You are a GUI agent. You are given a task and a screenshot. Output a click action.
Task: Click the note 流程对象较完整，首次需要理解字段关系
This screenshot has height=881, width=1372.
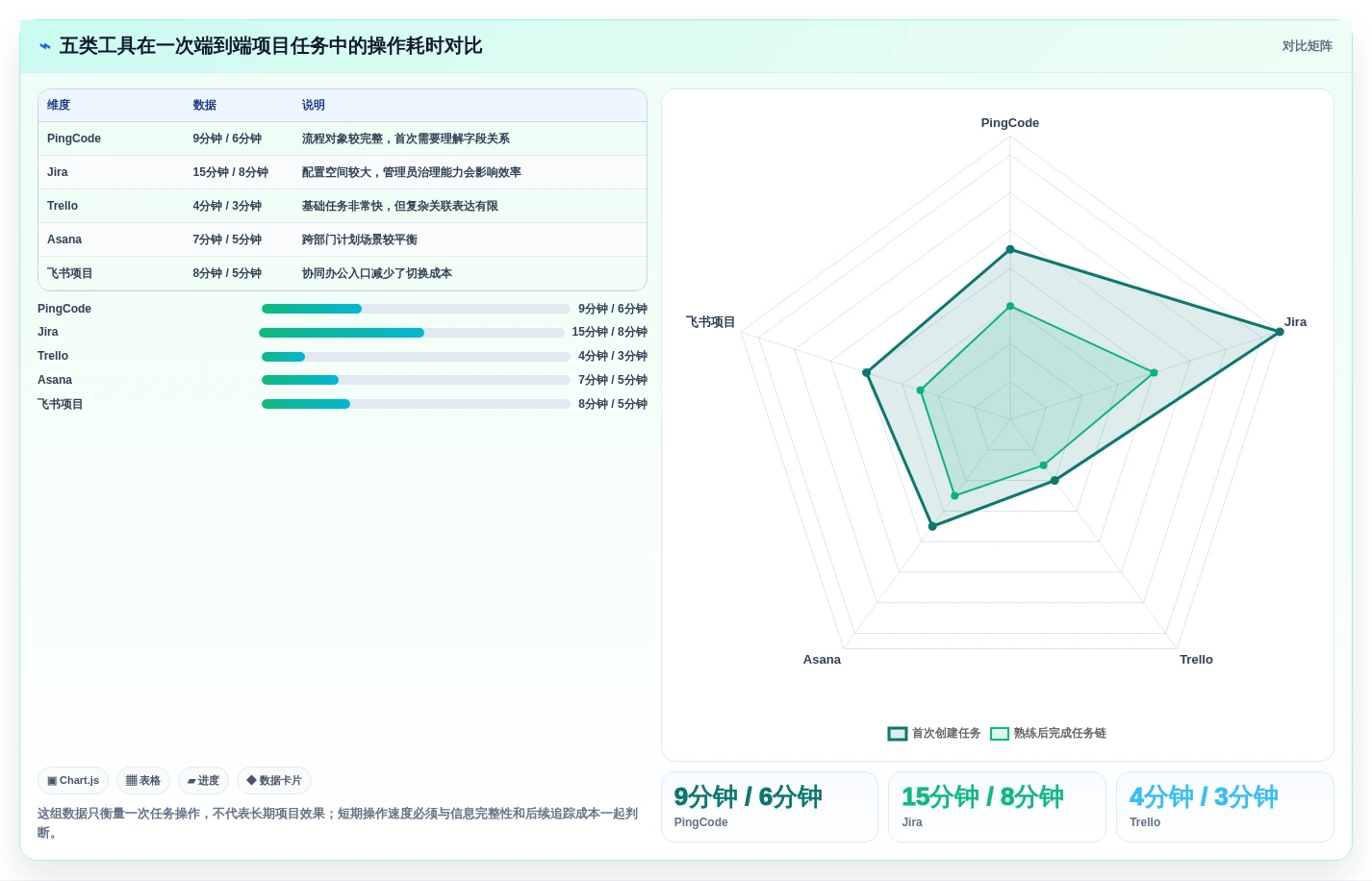tap(406, 138)
